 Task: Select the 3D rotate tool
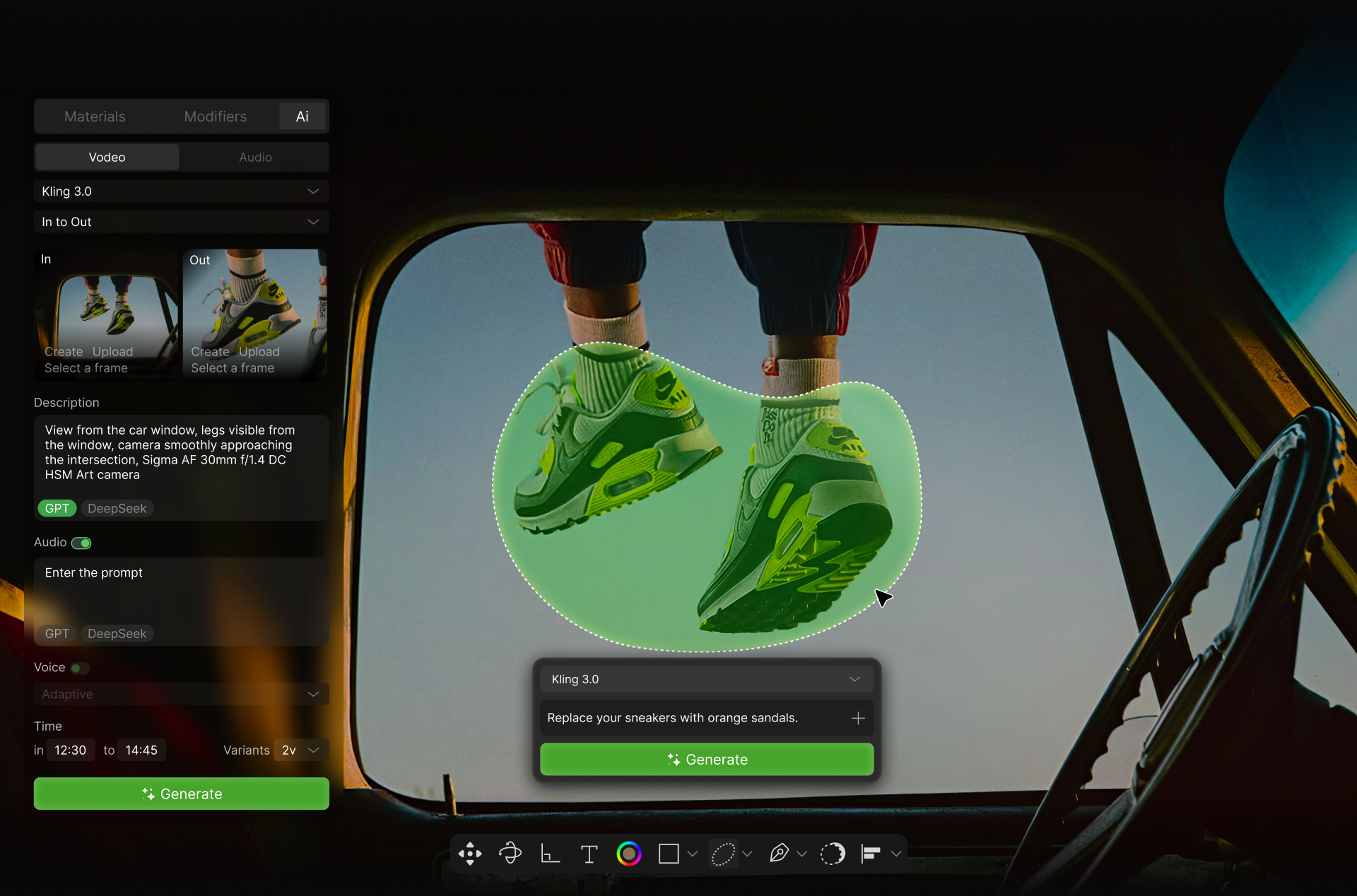click(510, 854)
